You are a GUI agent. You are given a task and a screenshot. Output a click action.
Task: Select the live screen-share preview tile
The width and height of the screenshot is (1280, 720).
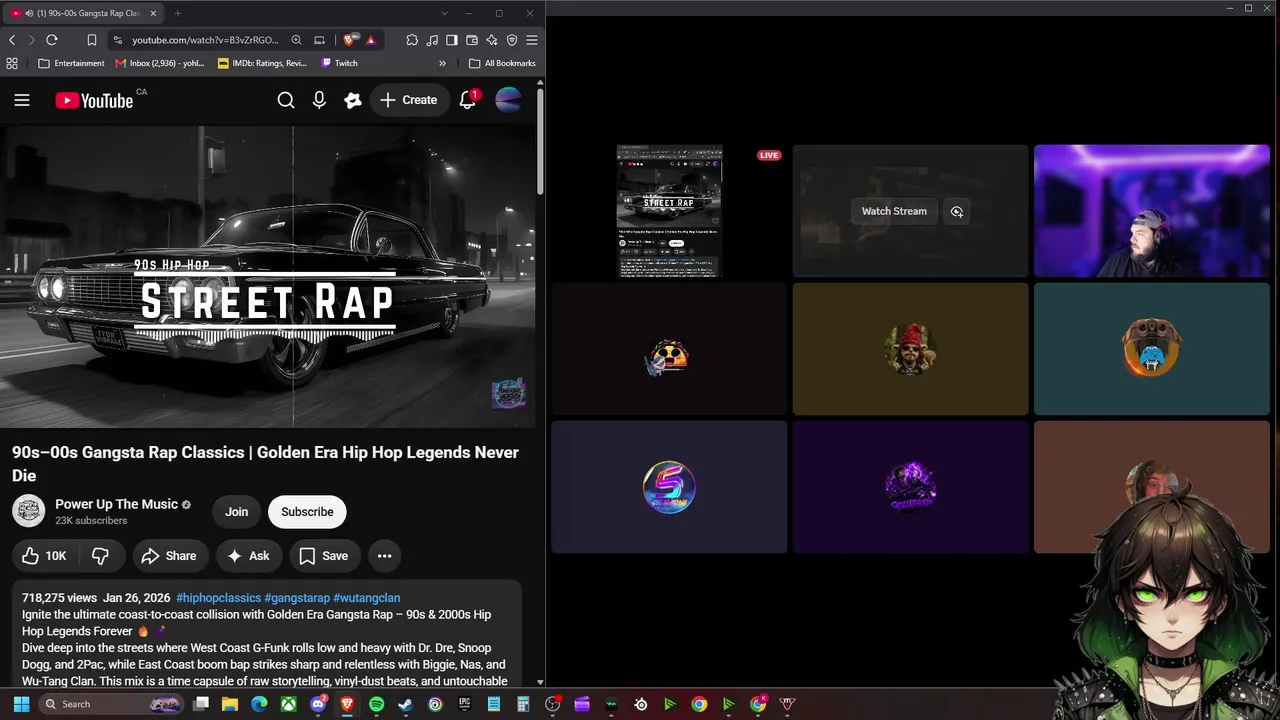669,211
